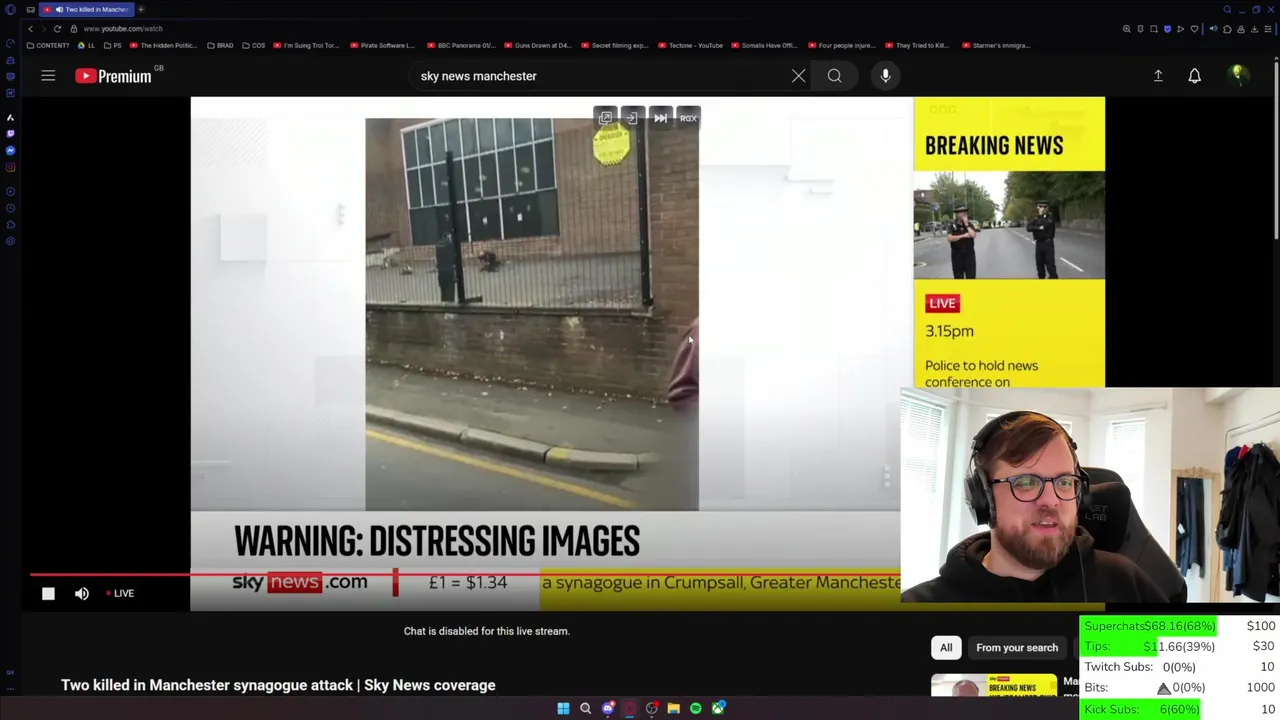1280x720 pixels.
Task: Open 'BBC Panorama' bookmark
Action: coord(461,45)
